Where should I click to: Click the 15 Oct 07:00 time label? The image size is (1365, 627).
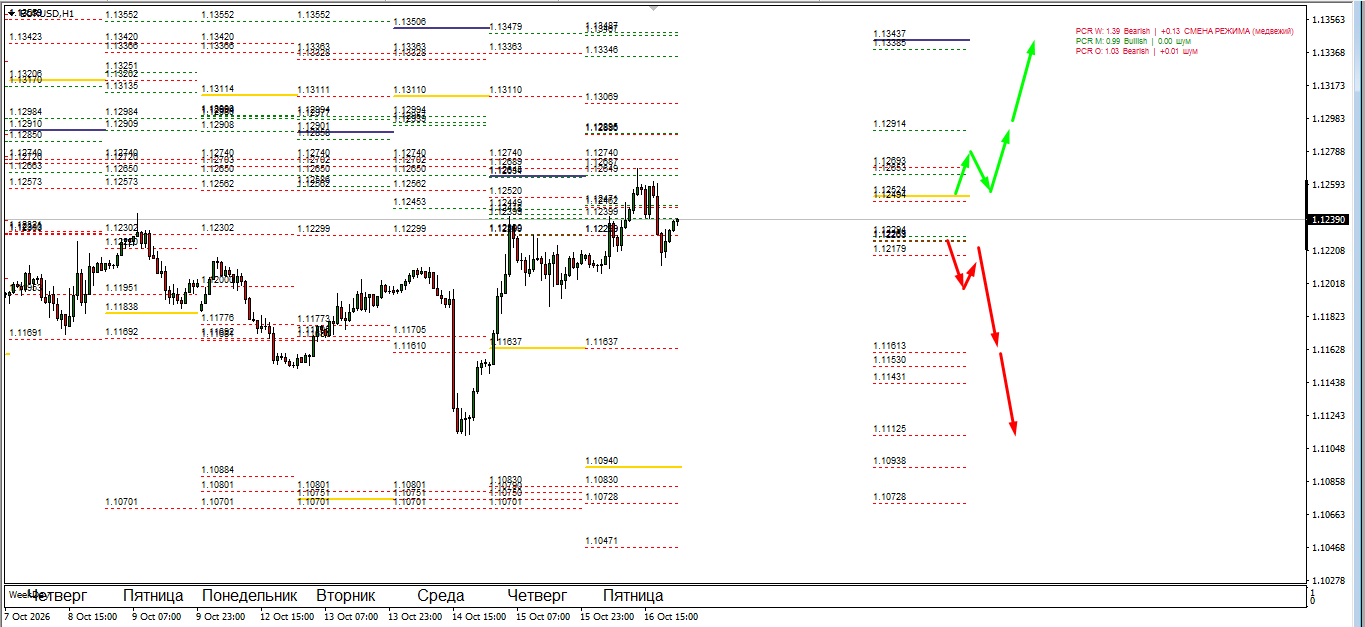(x=543, y=617)
